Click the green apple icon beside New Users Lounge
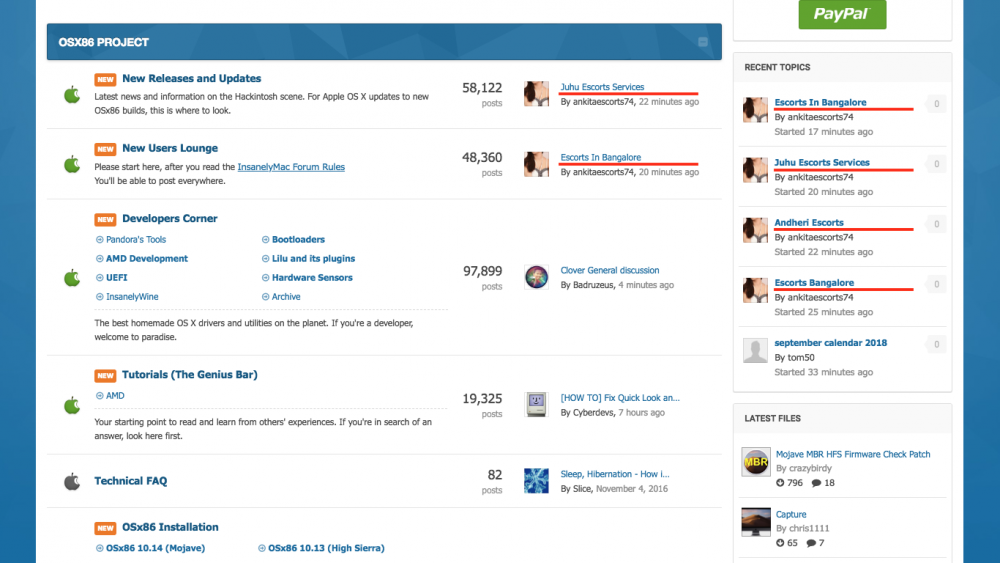The height and width of the screenshot is (563, 1000). pyautogui.click(x=72, y=164)
